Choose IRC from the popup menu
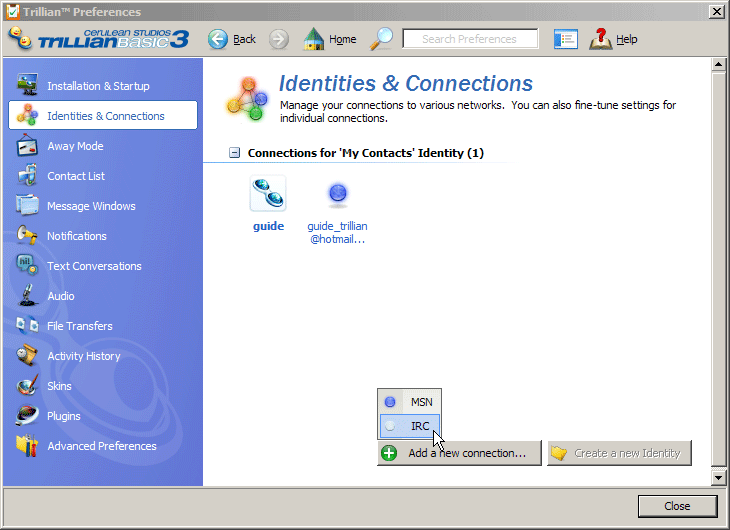Screen dimensions: 730x530 (410, 426)
